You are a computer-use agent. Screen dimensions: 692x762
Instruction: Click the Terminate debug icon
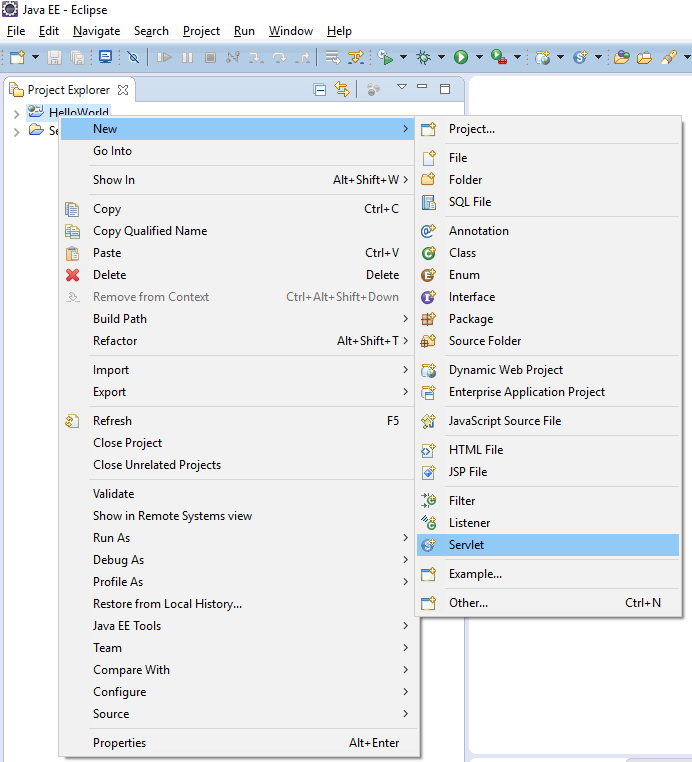[210, 57]
